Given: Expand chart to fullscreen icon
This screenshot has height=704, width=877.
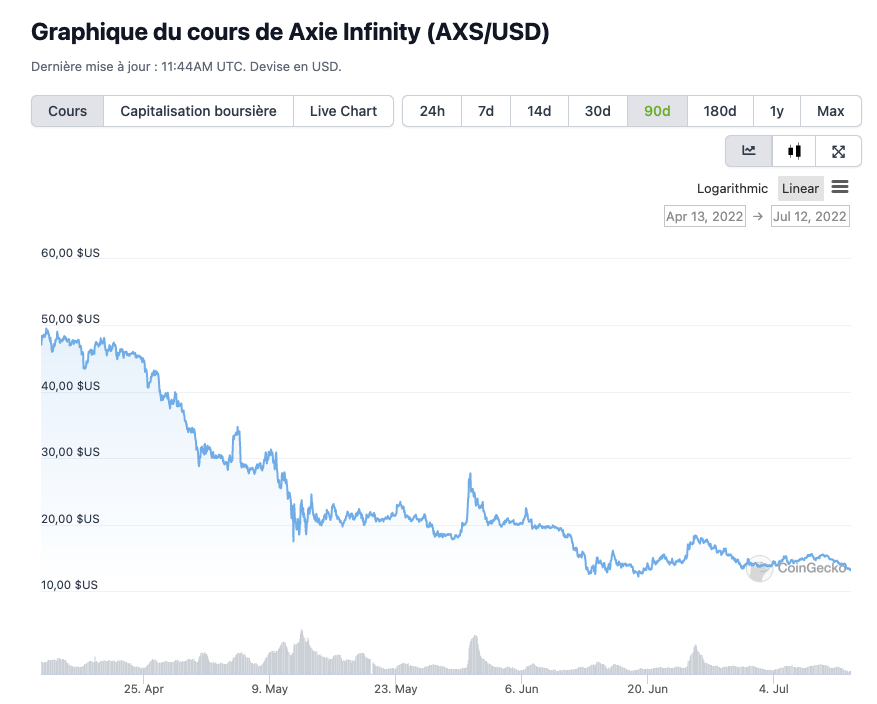Looking at the screenshot, I should [x=839, y=151].
